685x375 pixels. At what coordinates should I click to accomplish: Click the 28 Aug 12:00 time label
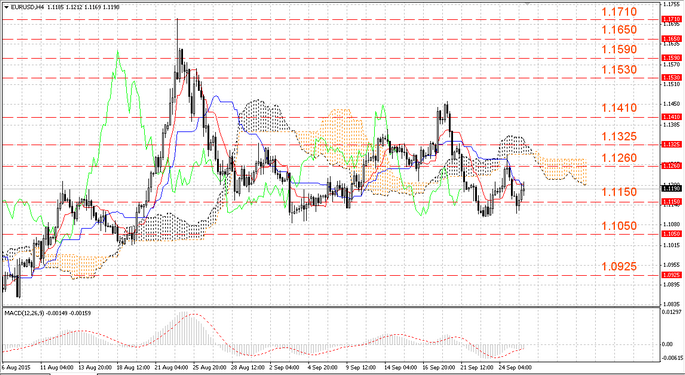(x=249, y=368)
